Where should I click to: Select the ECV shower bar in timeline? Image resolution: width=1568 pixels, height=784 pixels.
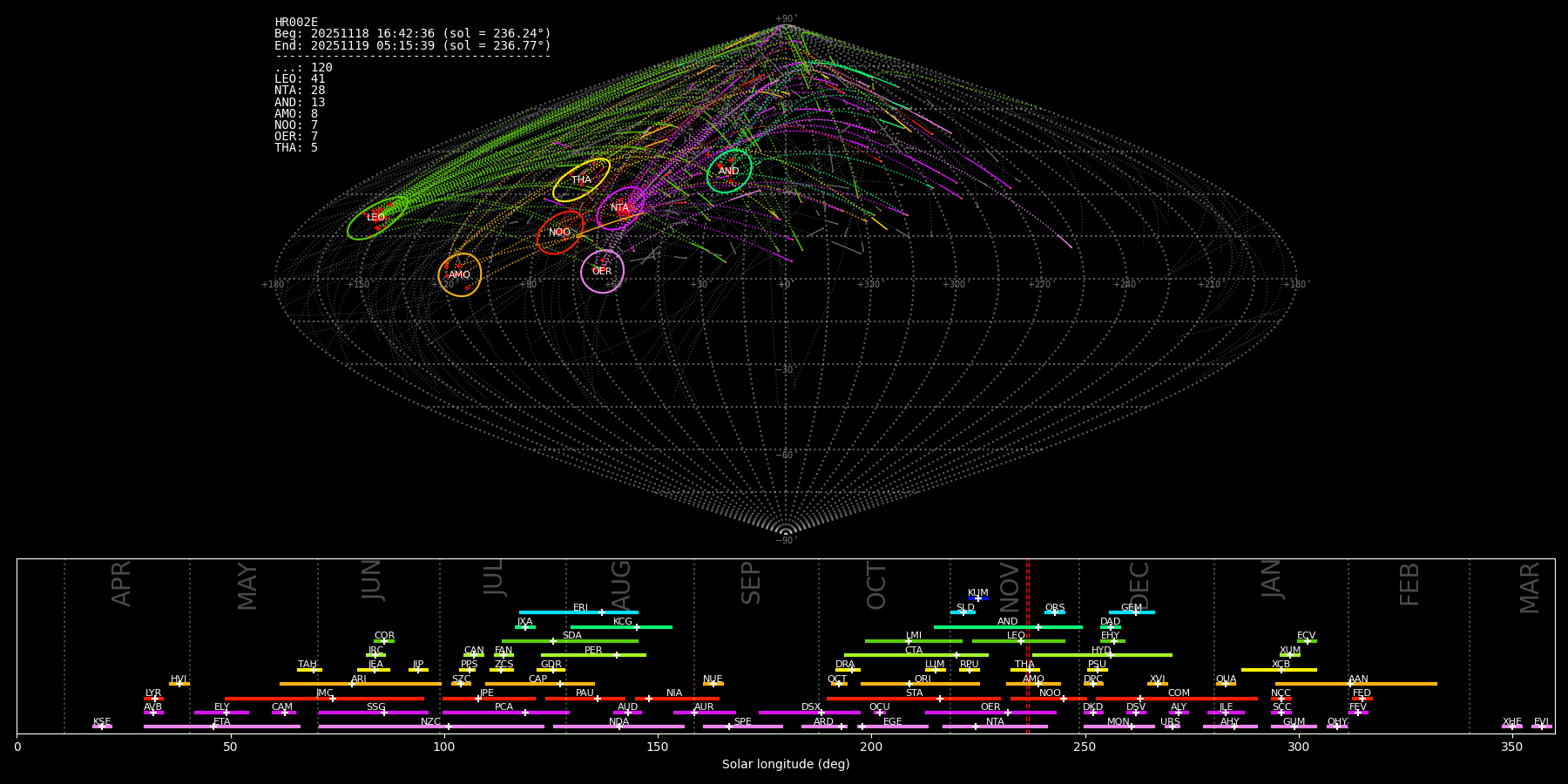pos(1307,641)
